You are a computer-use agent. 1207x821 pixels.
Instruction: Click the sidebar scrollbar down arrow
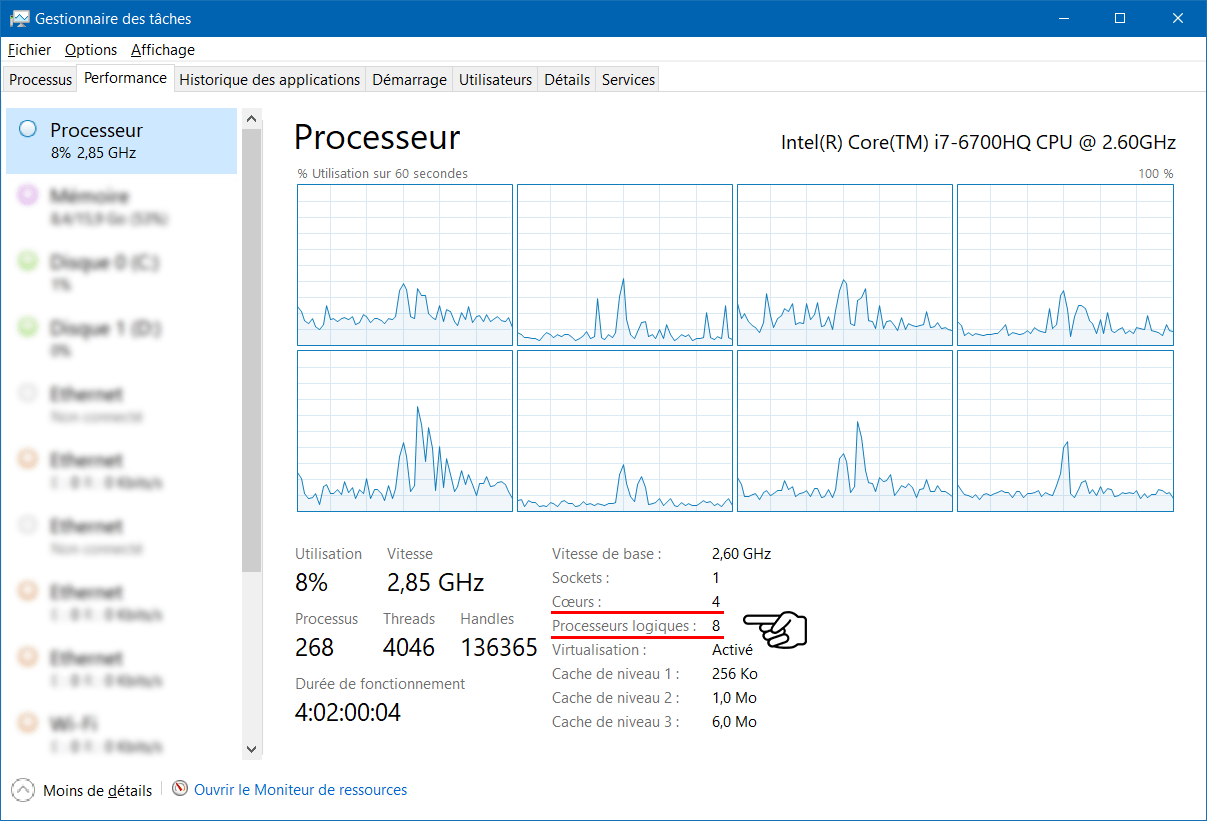pyautogui.click(x=252, y=748)
